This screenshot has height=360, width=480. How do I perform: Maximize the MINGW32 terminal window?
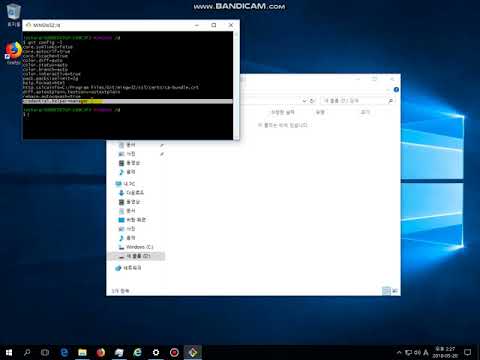[214, 25]
